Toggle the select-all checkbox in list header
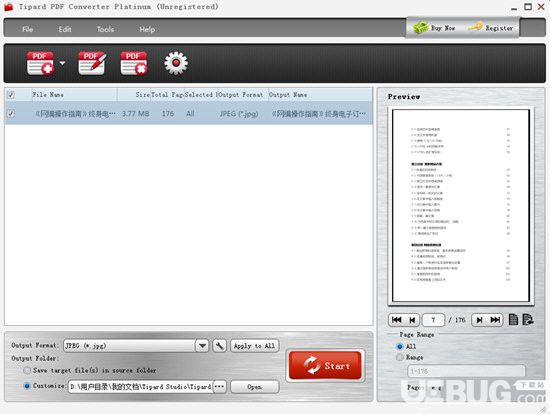The width and height of the screenshot is (550, 414). (x=11, y=95)
